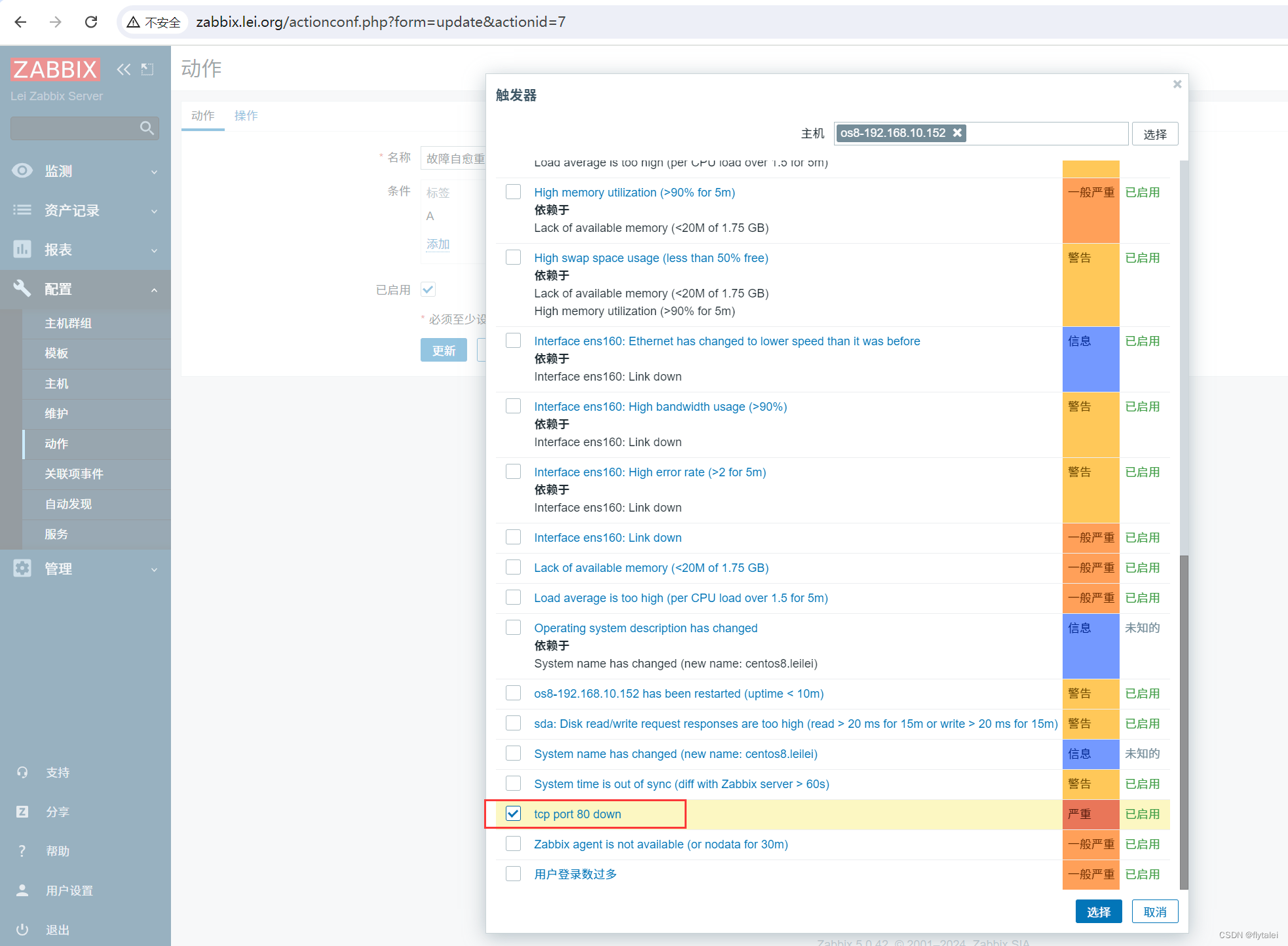Click the 取消 button in the dialog

[1155, 912]
